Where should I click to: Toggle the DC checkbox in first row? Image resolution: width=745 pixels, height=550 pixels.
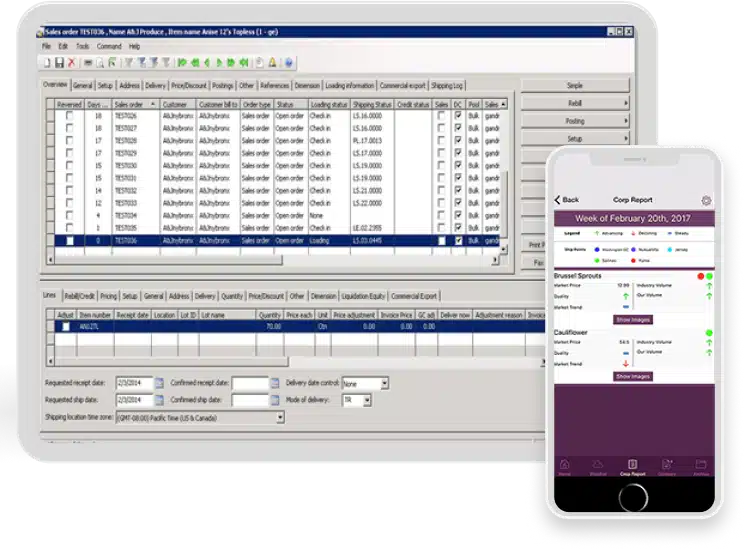(x=458, y=116)
